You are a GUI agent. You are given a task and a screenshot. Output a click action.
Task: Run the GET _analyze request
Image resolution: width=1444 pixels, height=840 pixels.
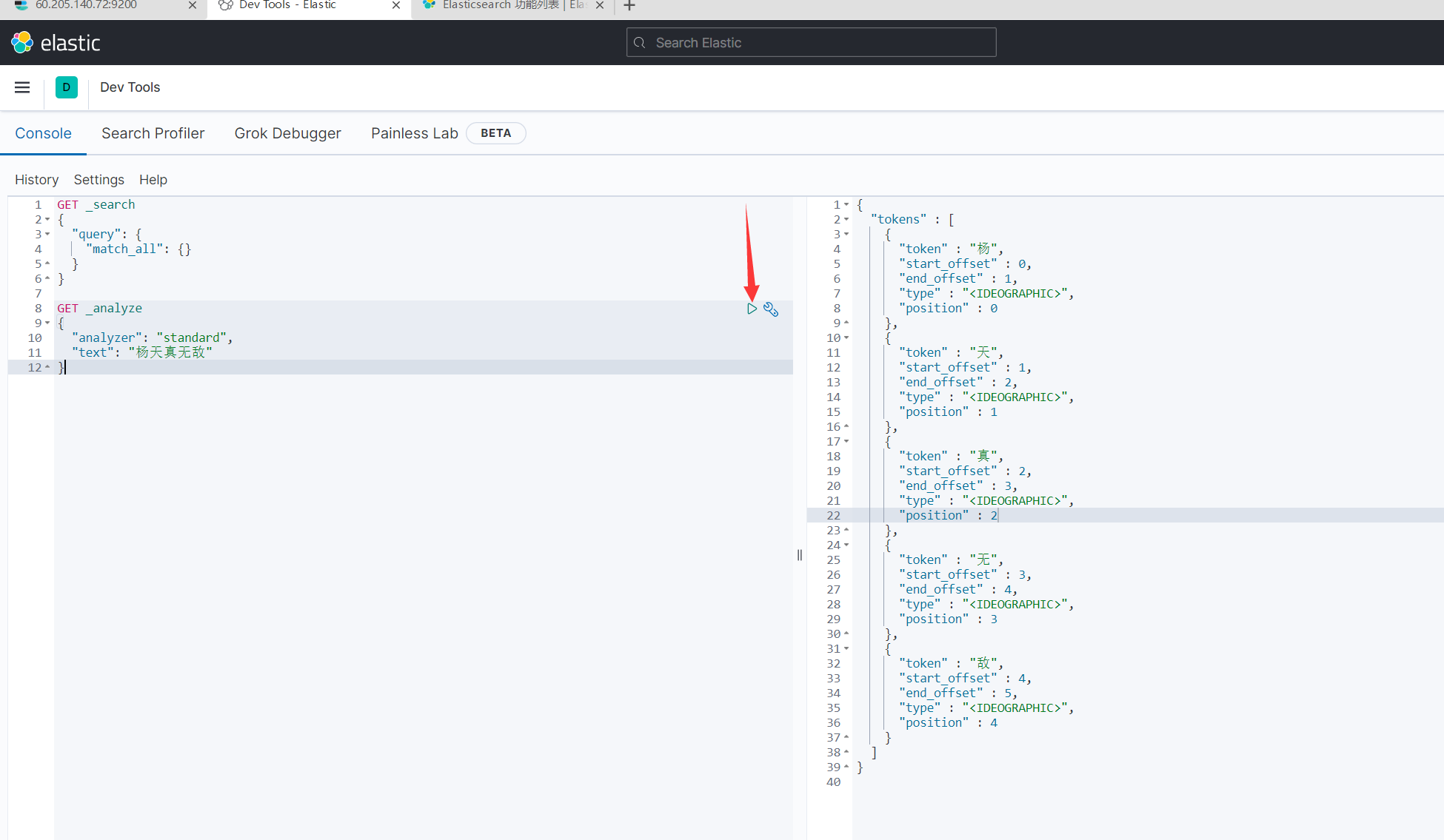[752, 309]
